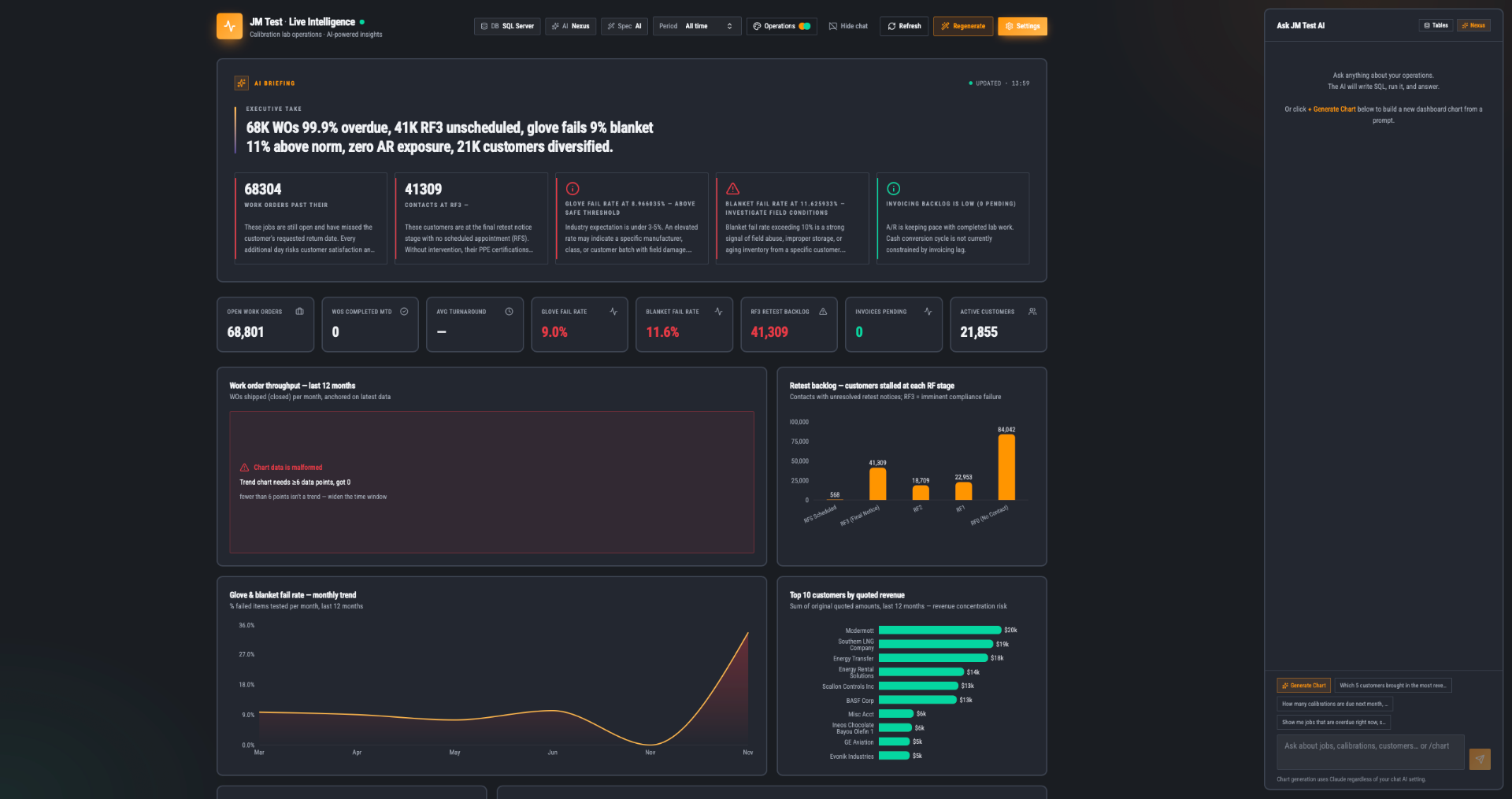
Task: Click the pulse icon on Glove Fail Rate tile
Action: 613,312
